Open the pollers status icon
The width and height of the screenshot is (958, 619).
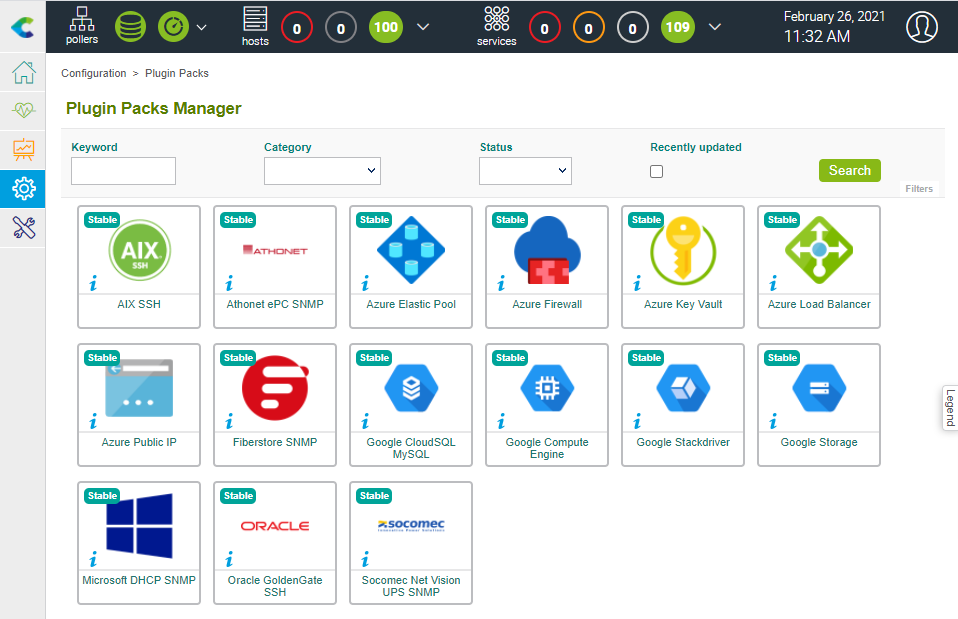[x=82, y=26]
